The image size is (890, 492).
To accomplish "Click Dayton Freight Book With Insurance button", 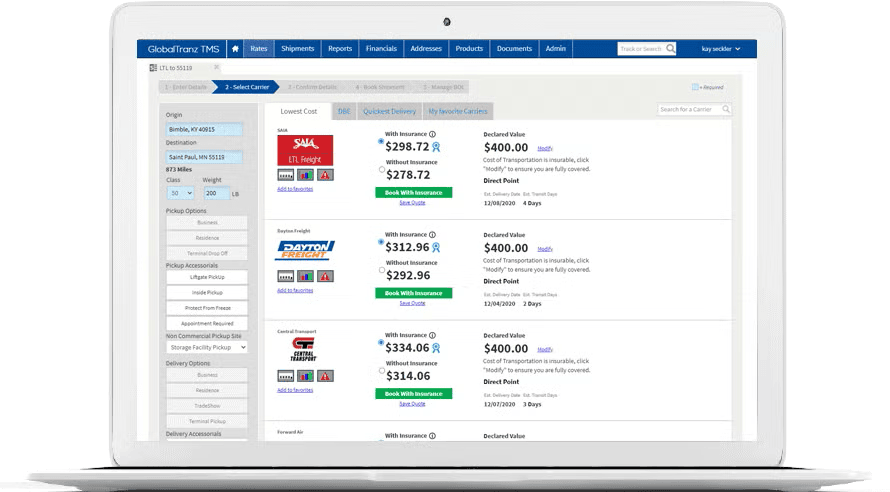I will pyautogui.click(x=413, y=293).
